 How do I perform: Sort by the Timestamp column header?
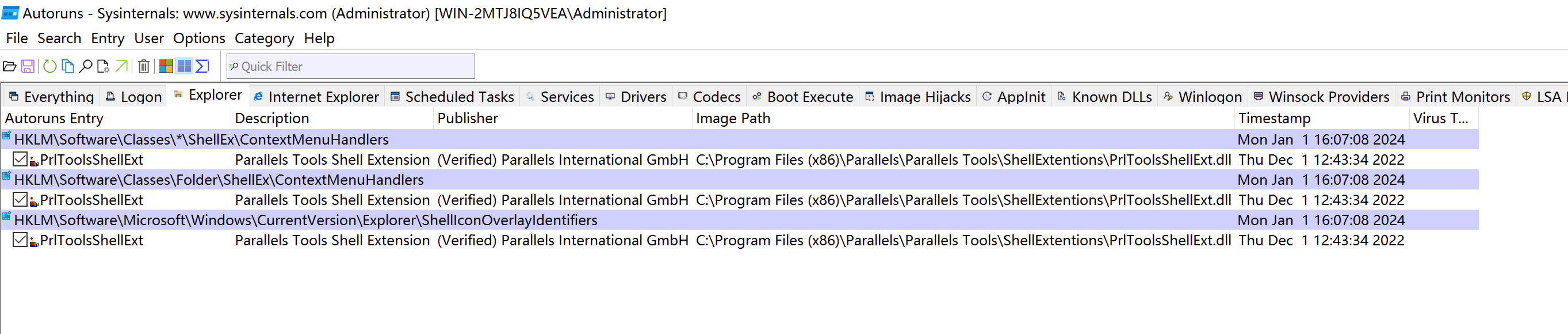[1274, 118]
